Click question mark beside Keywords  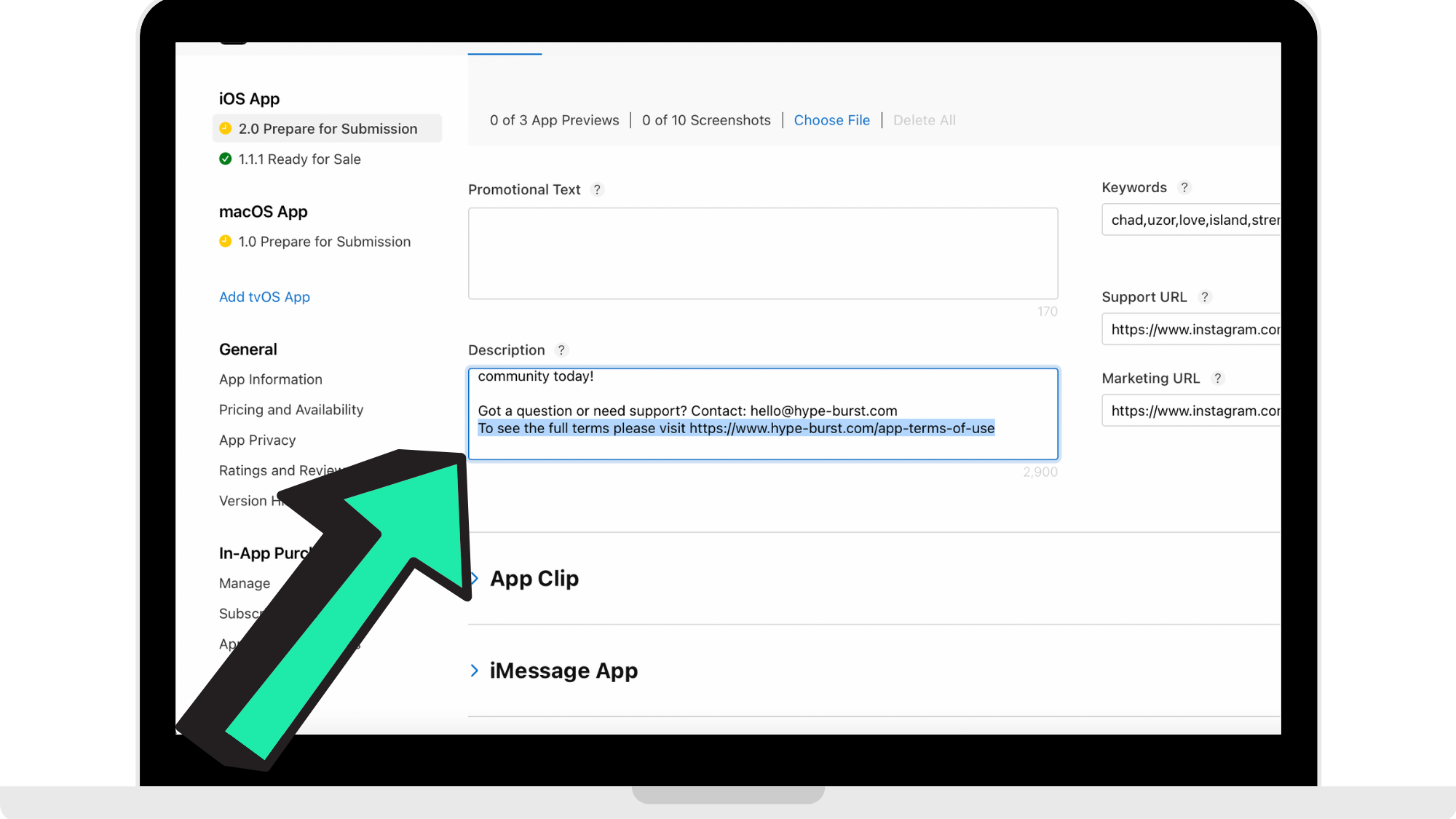point(1184,187)
